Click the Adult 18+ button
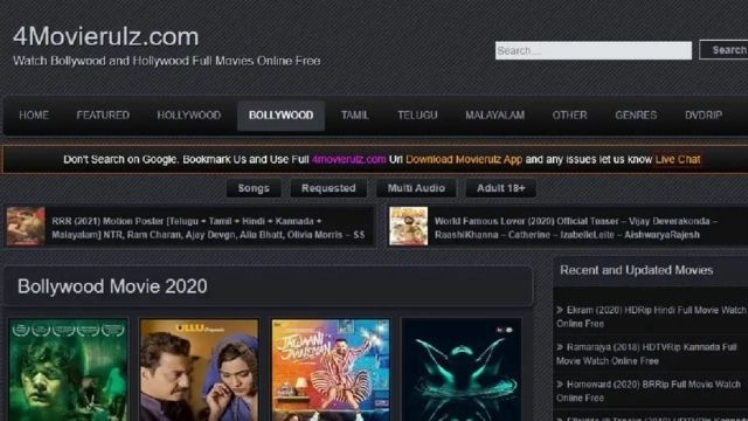The width and height of the screenshot is (748, 421). pos(500,188)
